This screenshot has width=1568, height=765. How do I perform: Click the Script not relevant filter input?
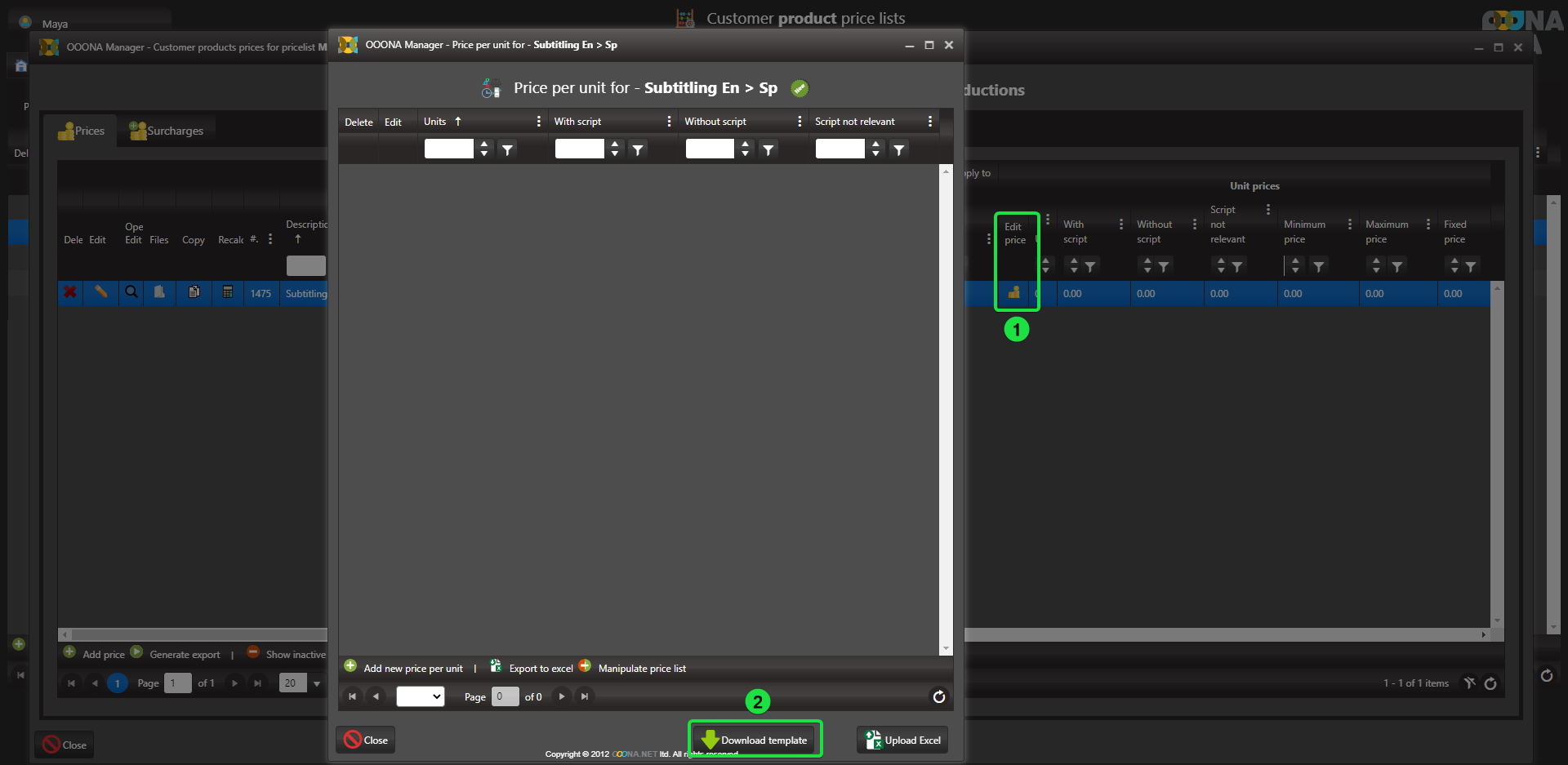[840, 149]
